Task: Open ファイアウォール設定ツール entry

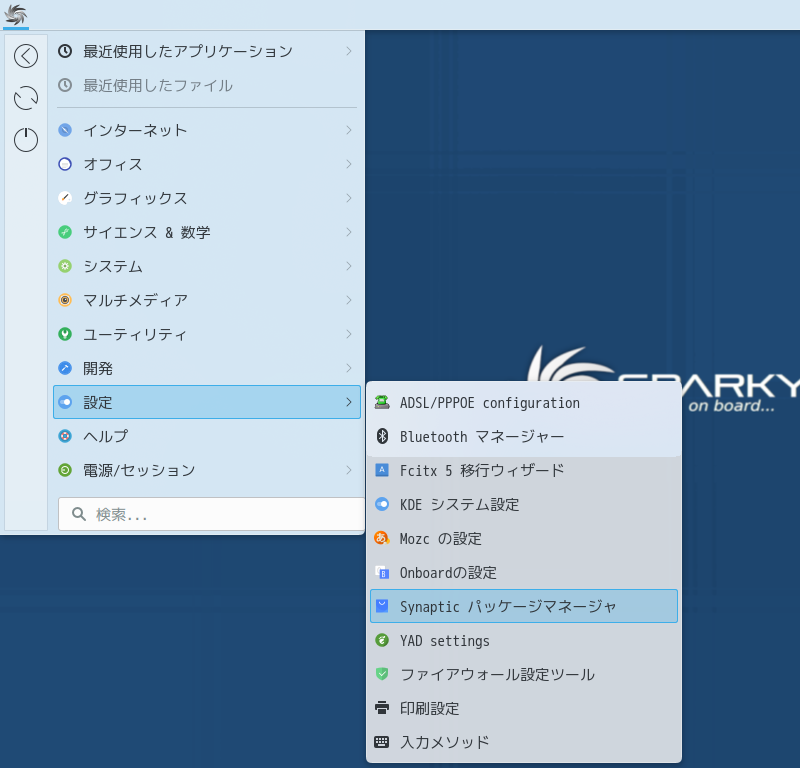Action: click(524, 674)
